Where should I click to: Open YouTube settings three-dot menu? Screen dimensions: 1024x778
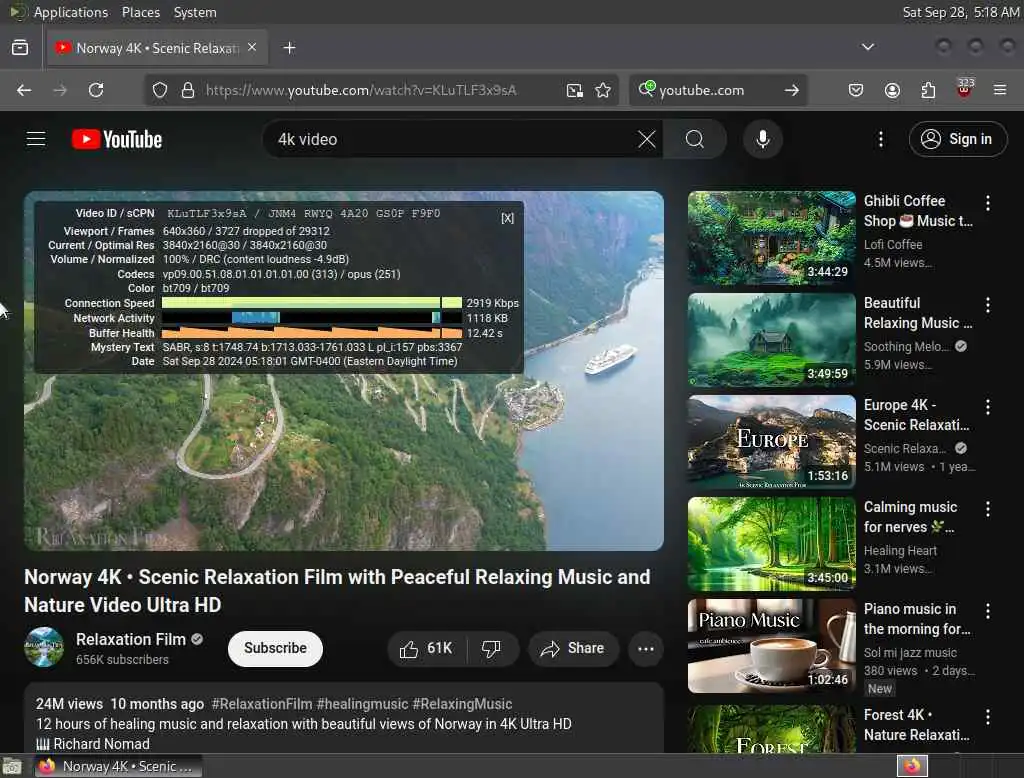click(880, 139)
